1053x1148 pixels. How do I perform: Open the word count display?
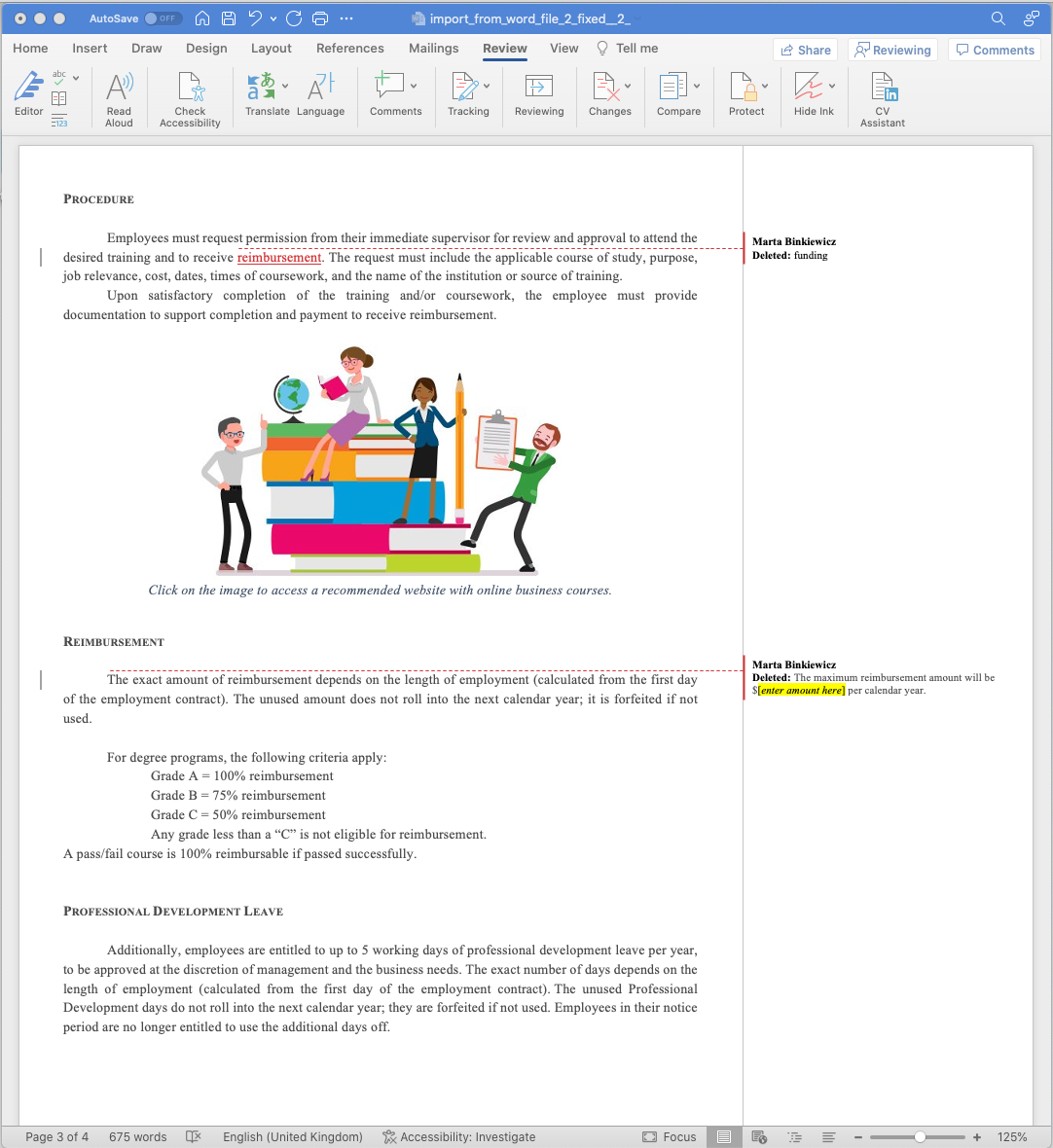pos(137,1136)
